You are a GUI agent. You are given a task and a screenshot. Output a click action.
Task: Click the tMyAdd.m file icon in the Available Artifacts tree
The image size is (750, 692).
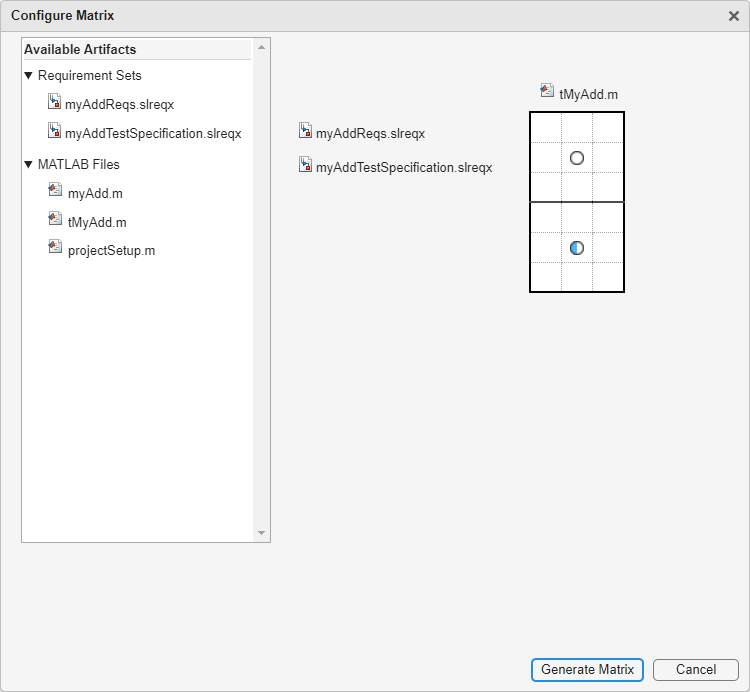tap(55, 219)
